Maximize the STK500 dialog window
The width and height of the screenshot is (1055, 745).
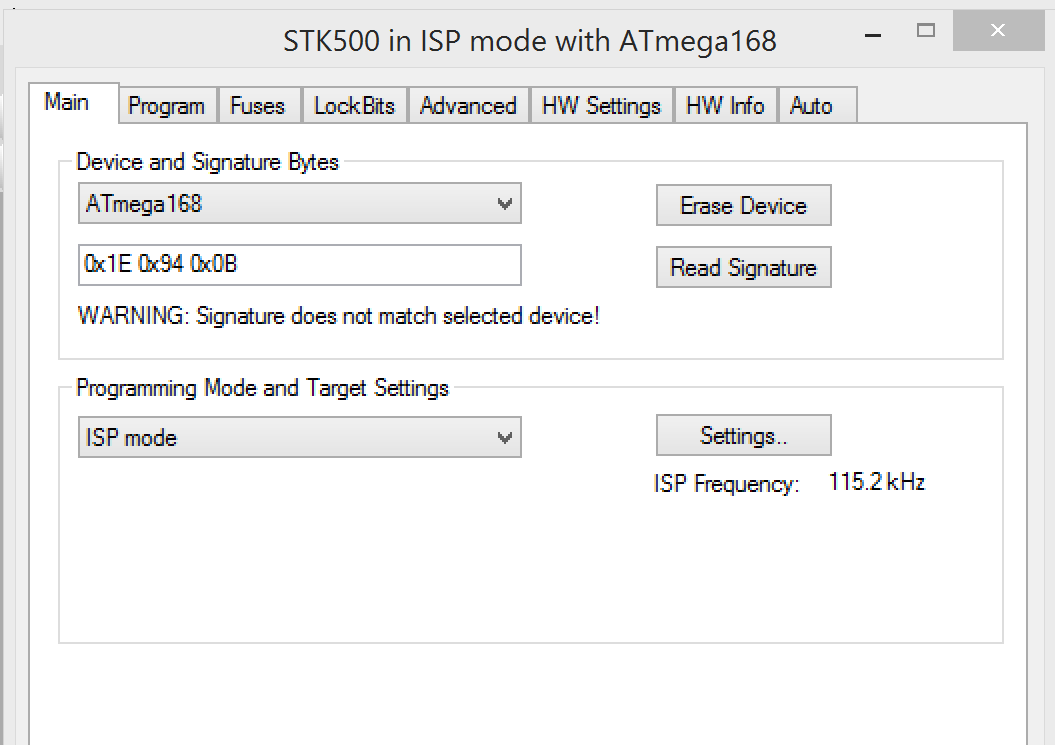[926, 30]
